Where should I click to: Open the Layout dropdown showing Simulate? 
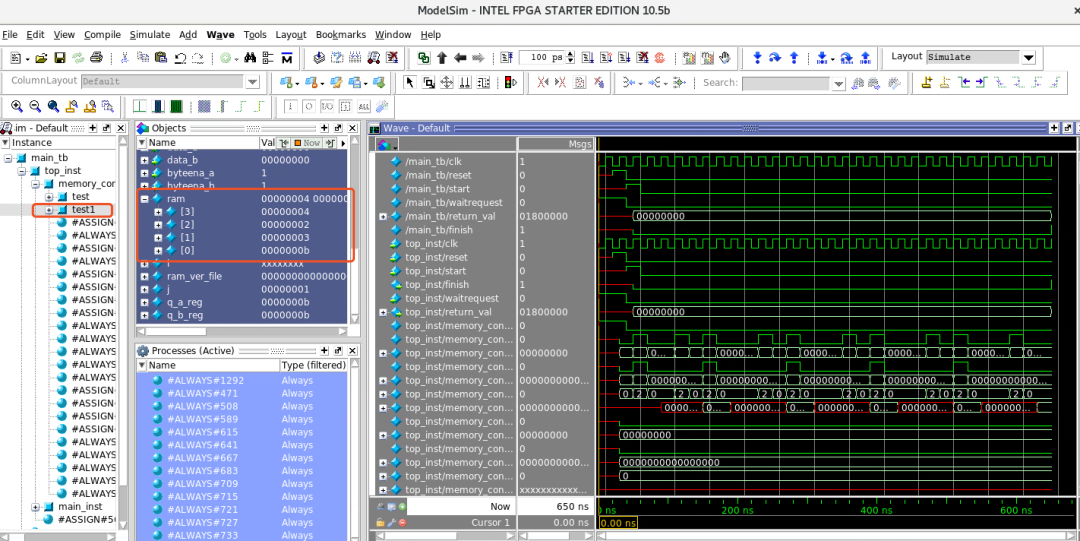click(1028, 58)
